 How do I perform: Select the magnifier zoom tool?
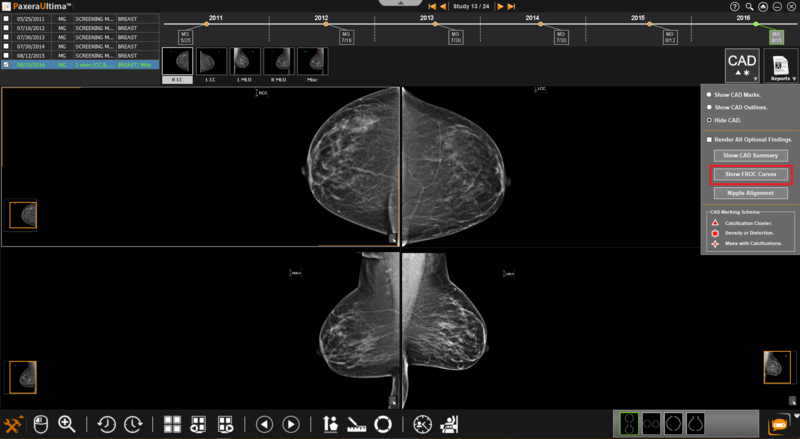pos(67,424)
